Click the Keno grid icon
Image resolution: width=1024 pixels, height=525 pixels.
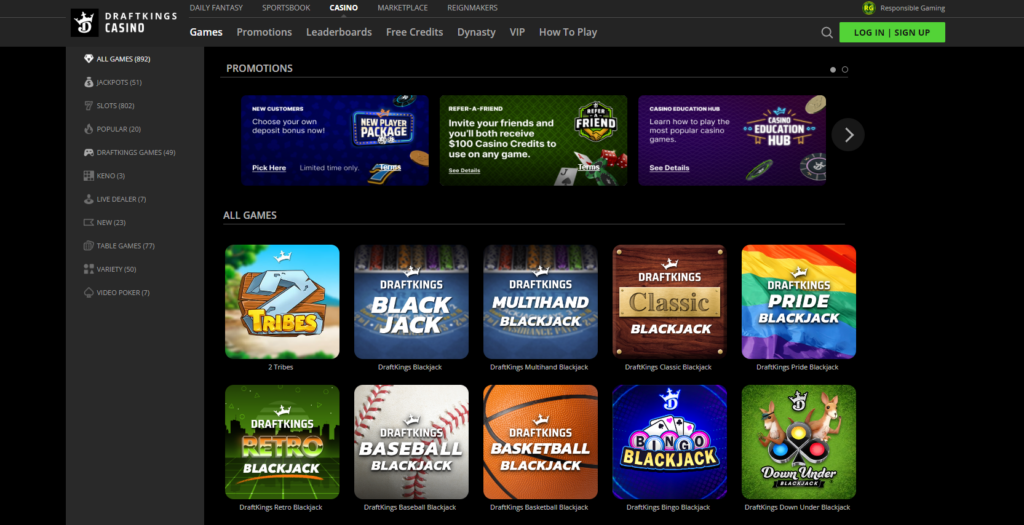coord(89,176)
